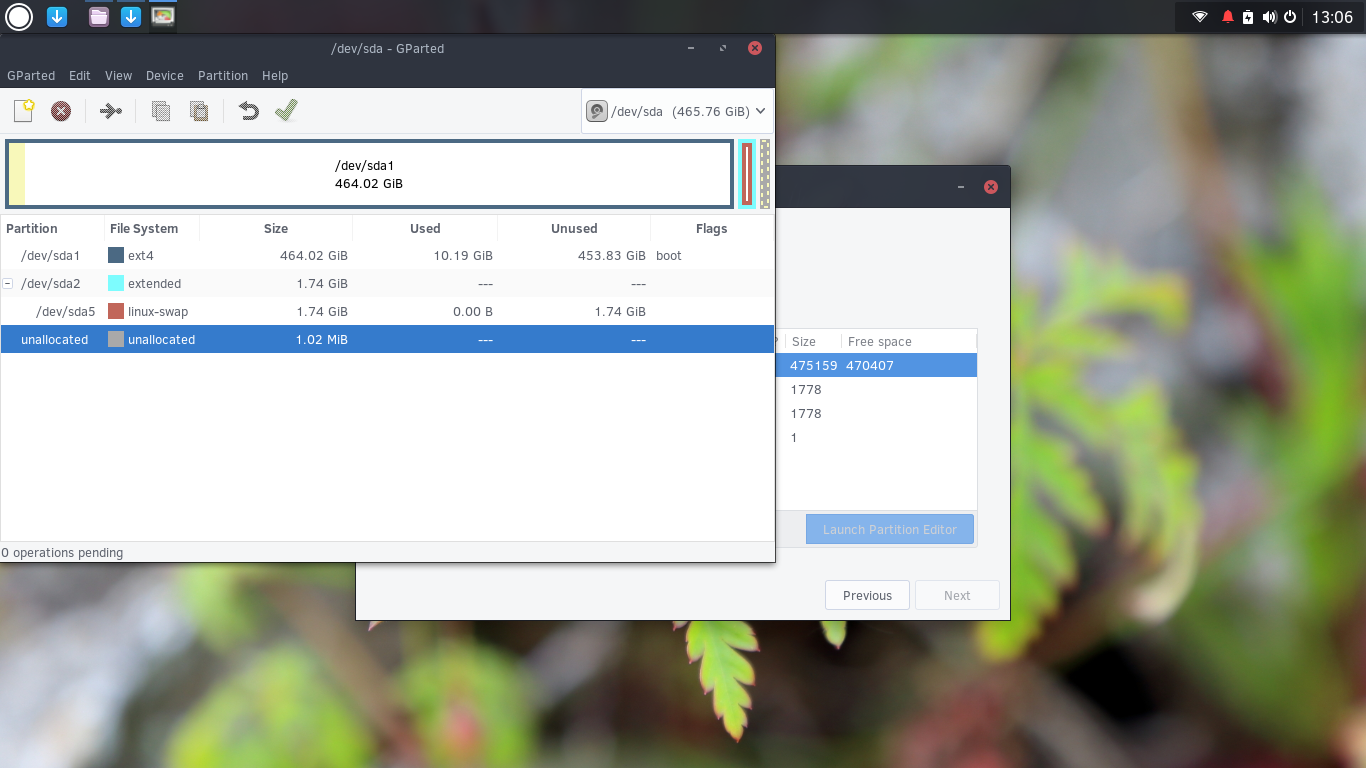Sort by the Partition column header
Image resolution: width=1366 pixels, height=768 pixels.
click(52, 228)
